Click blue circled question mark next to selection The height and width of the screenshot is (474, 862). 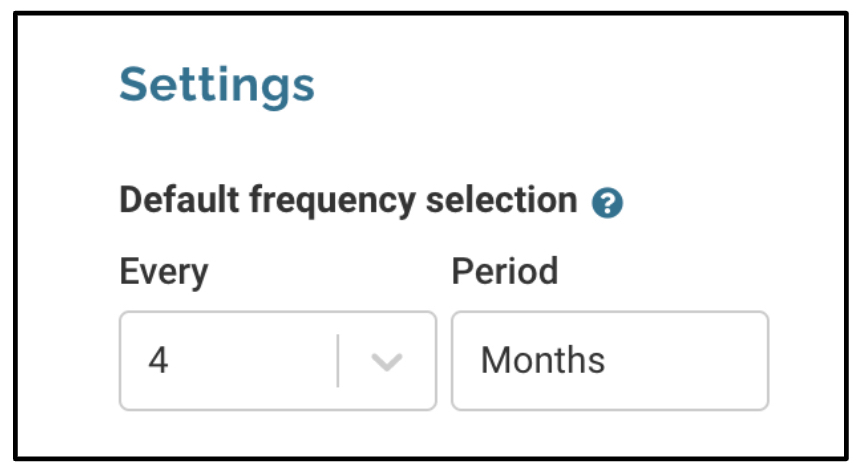pyautogui.click(x=607, y=202)
